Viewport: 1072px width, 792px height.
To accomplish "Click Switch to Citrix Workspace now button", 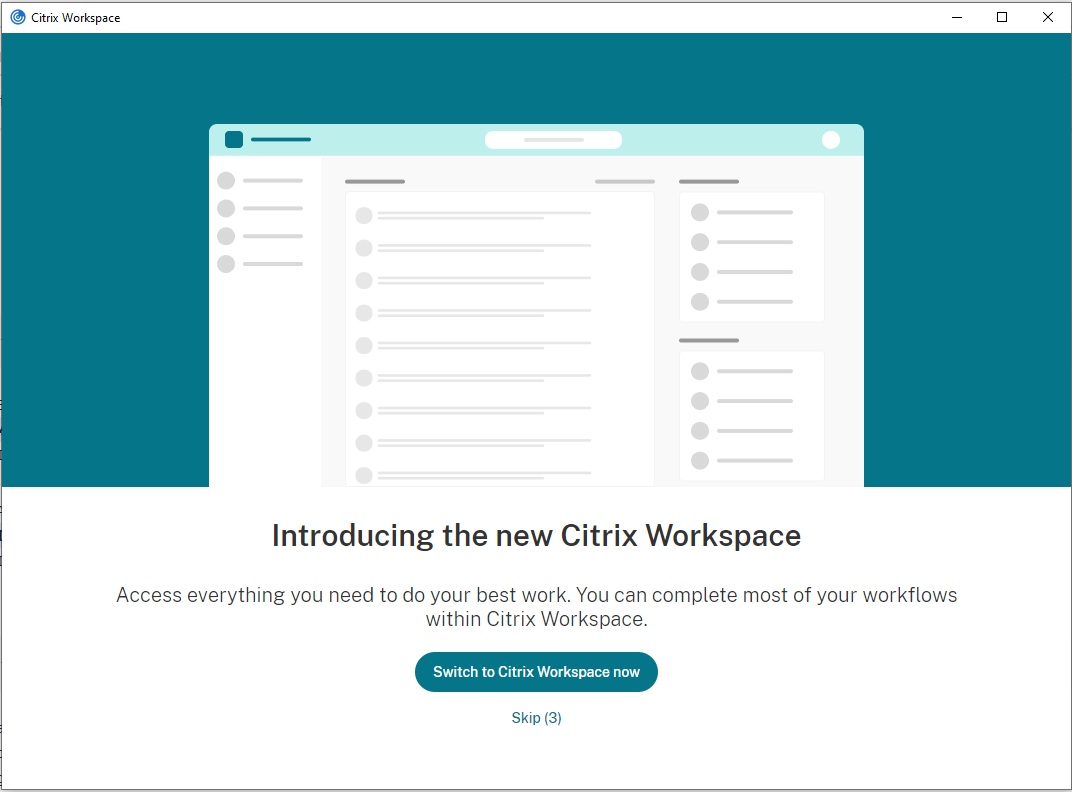I will tap(536, 672).
